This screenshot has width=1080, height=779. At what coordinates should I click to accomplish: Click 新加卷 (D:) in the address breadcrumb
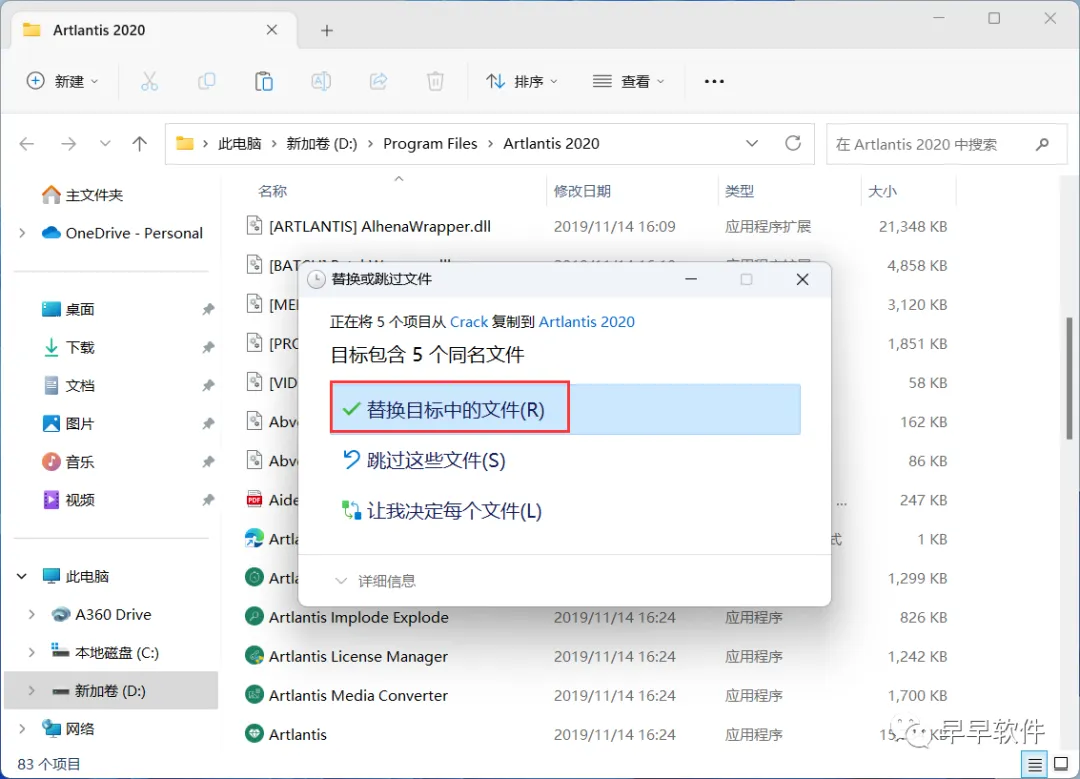(322, 143)
